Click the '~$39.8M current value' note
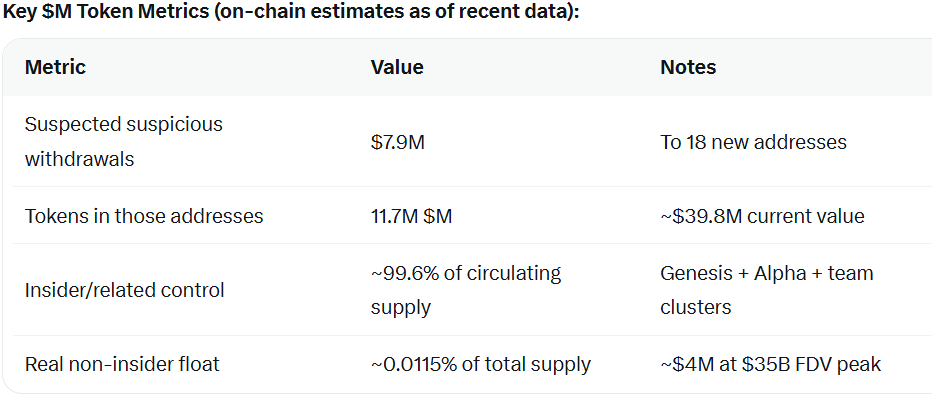Screen dimensions: 932x410 point(762,216)
